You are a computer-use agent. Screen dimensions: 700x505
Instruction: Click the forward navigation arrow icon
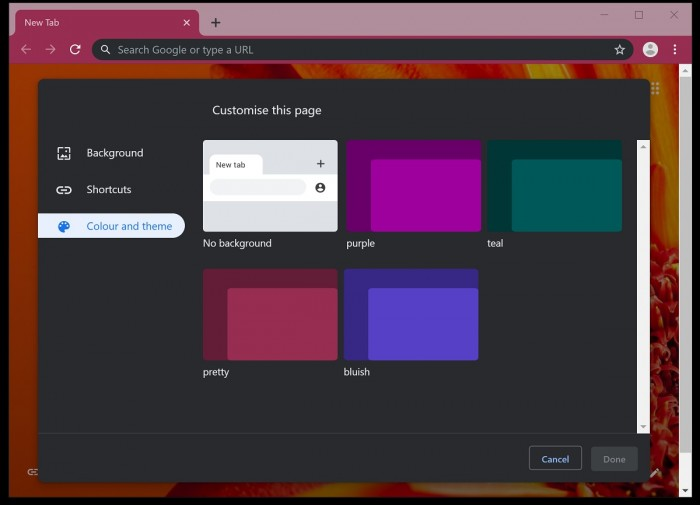(50, 49)
